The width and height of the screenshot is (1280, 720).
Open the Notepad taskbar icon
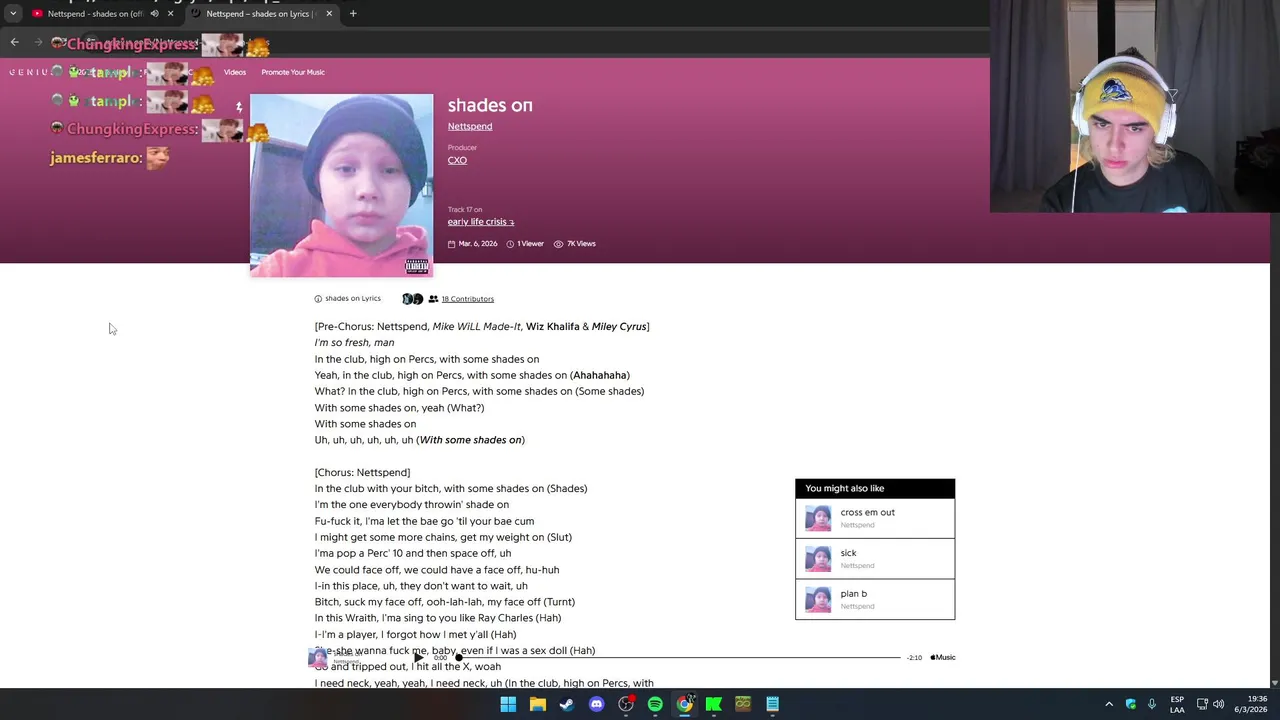point(773,704)
